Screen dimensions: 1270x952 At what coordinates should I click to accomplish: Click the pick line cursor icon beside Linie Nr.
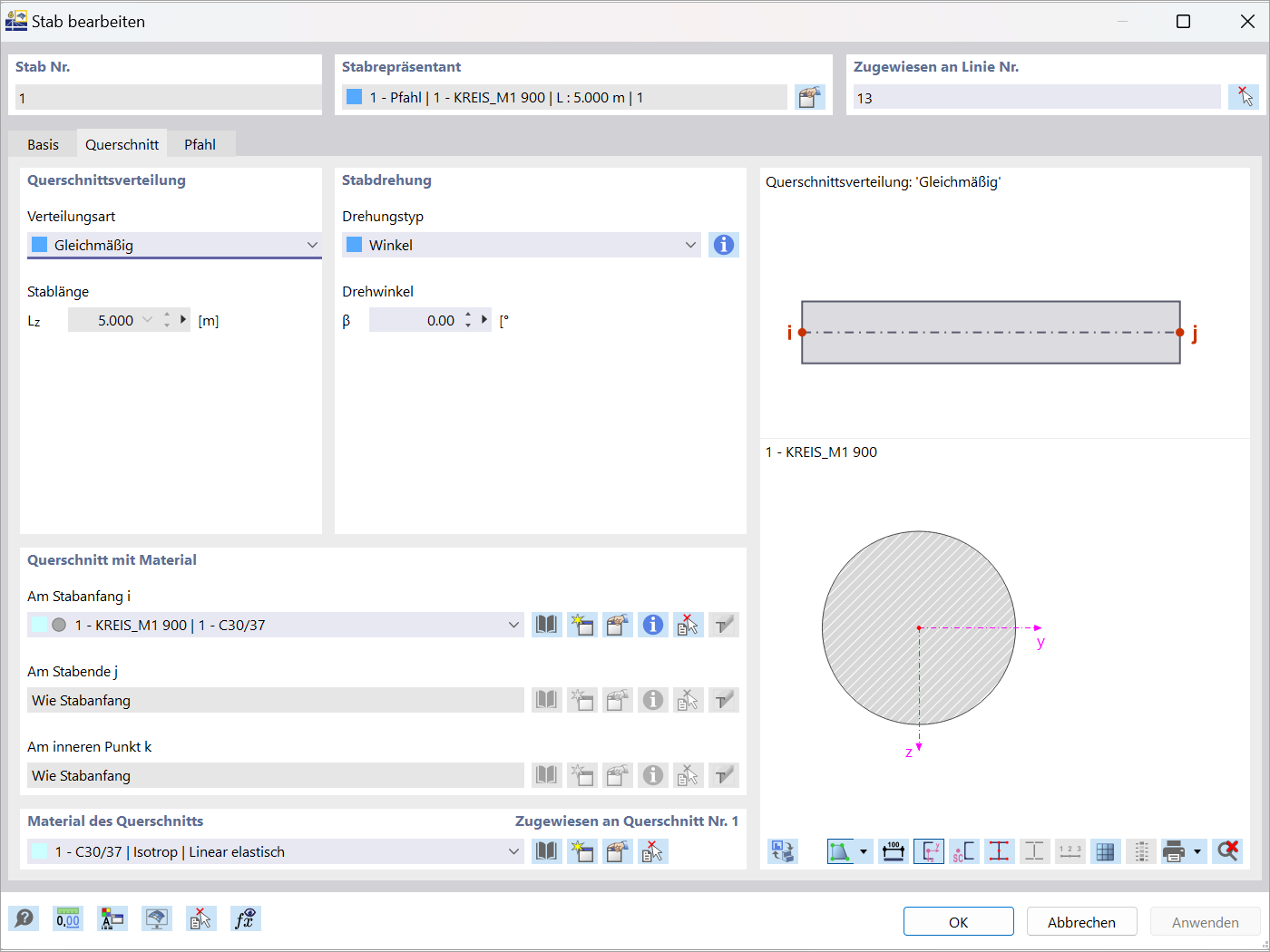[x=1244, y=97]
